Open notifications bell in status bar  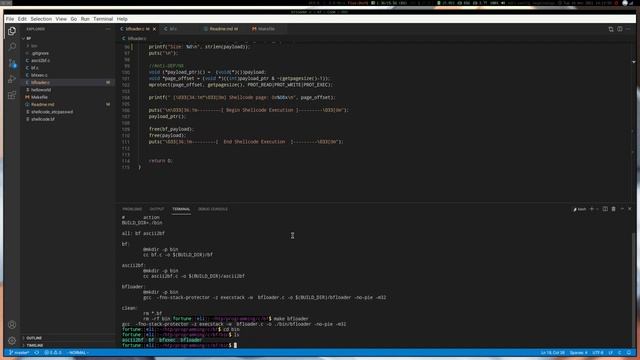[629, 353]
